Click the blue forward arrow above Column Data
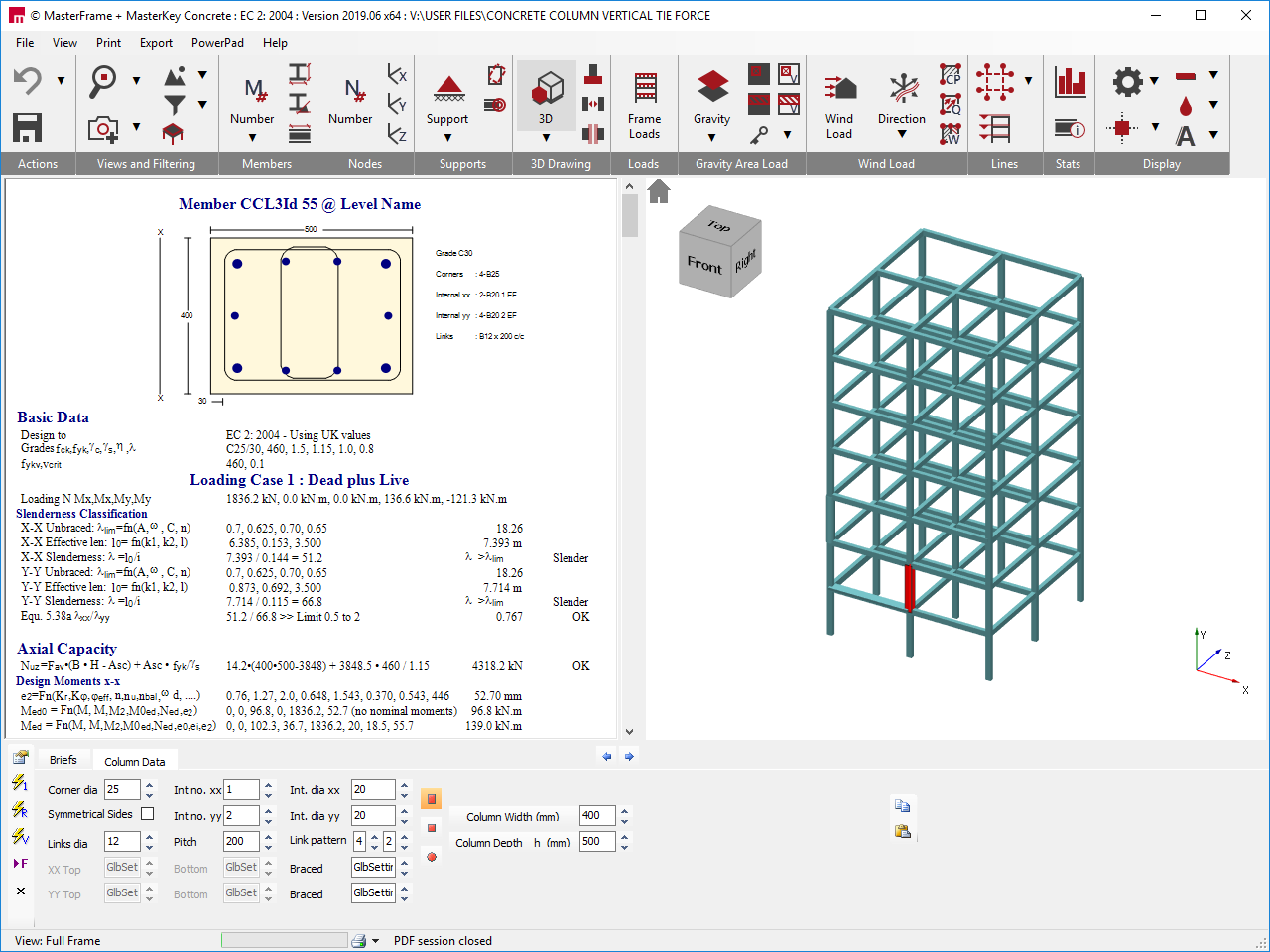The image size is (1270, 952). [x=628, y=756]
